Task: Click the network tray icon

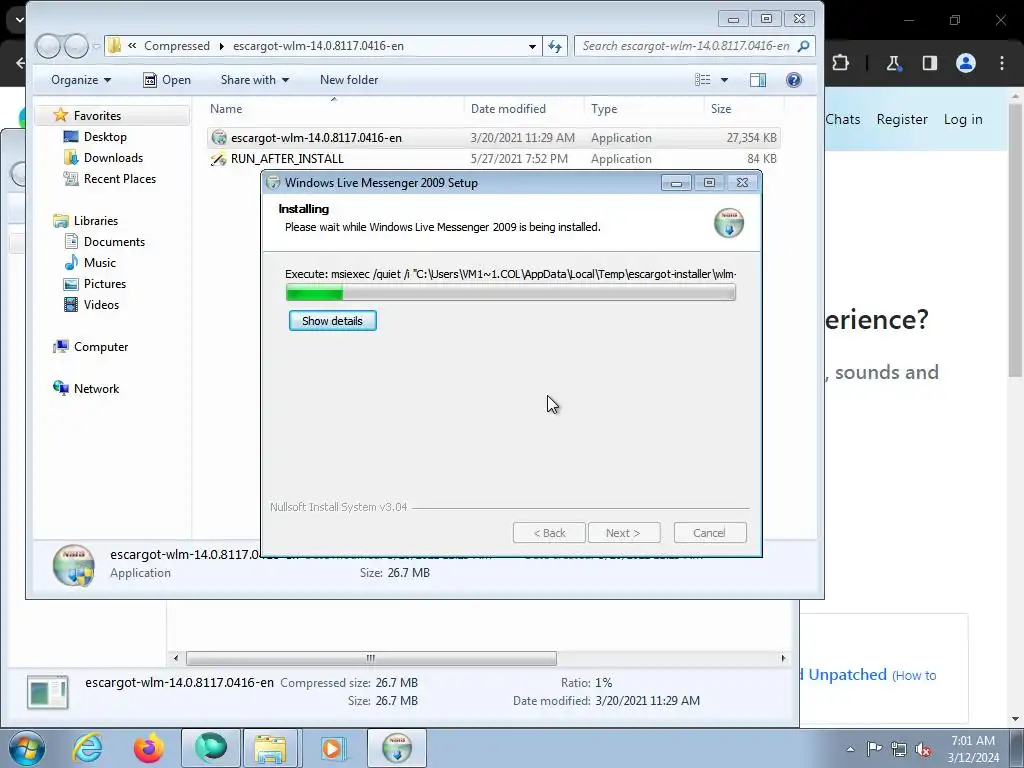Action: [899, 749]
